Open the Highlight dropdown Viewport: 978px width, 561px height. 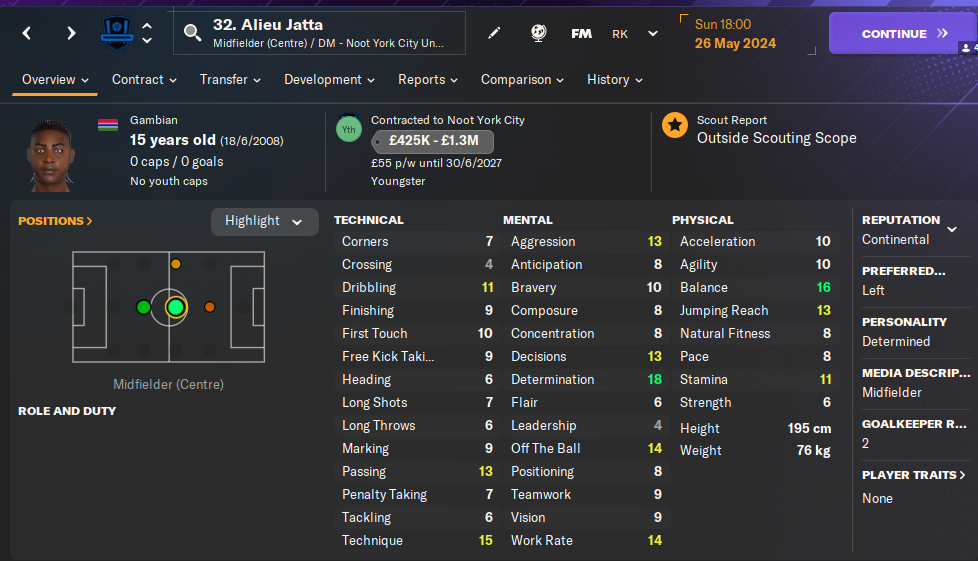click(264, 221)
